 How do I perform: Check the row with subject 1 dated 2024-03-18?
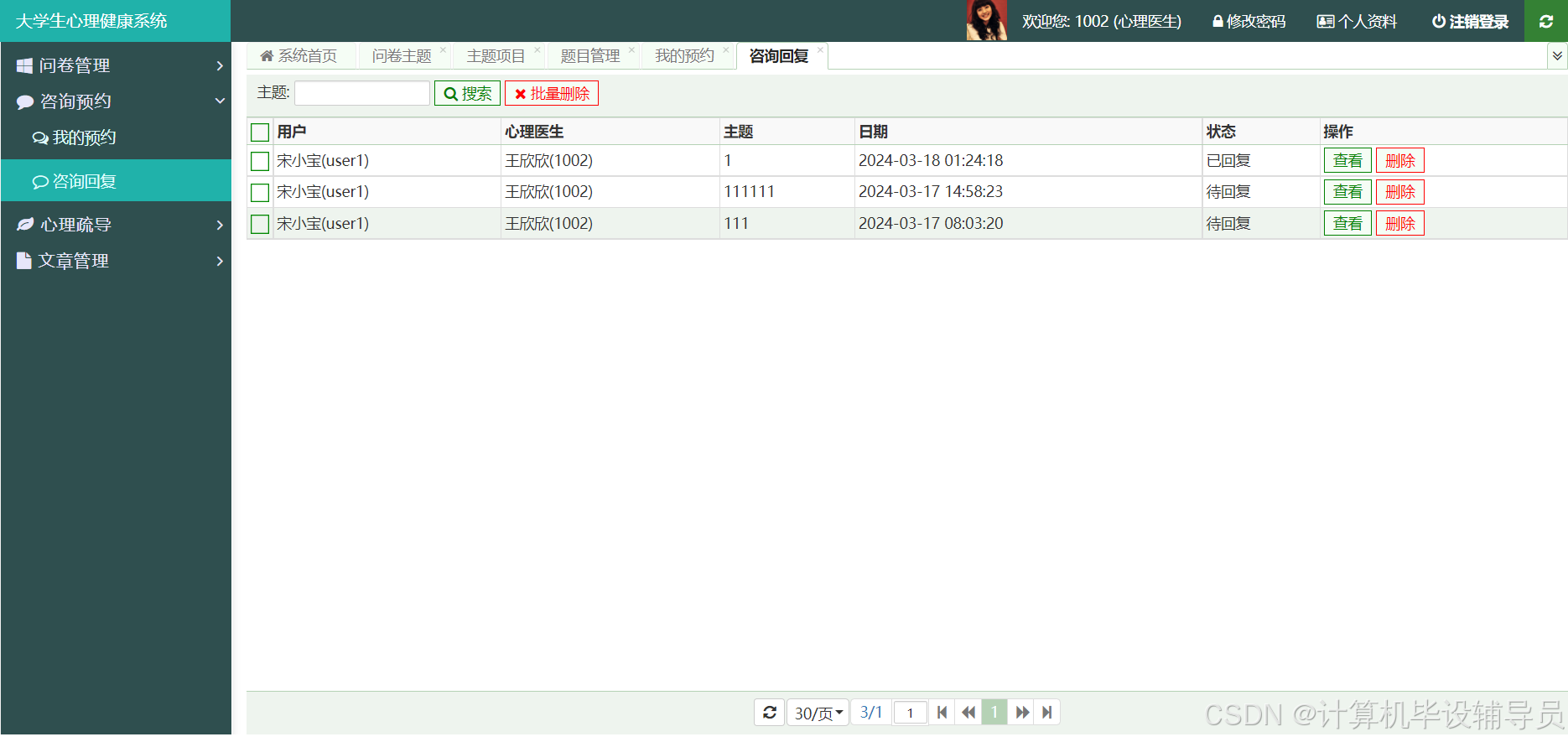260,161
